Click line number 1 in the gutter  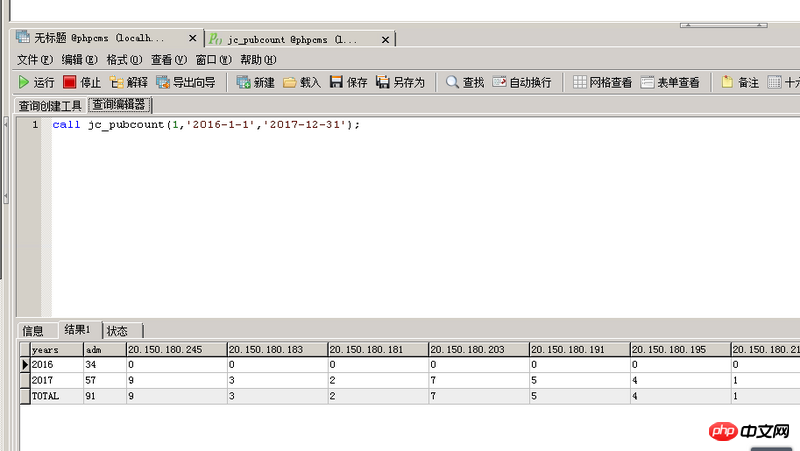[35, 124]
